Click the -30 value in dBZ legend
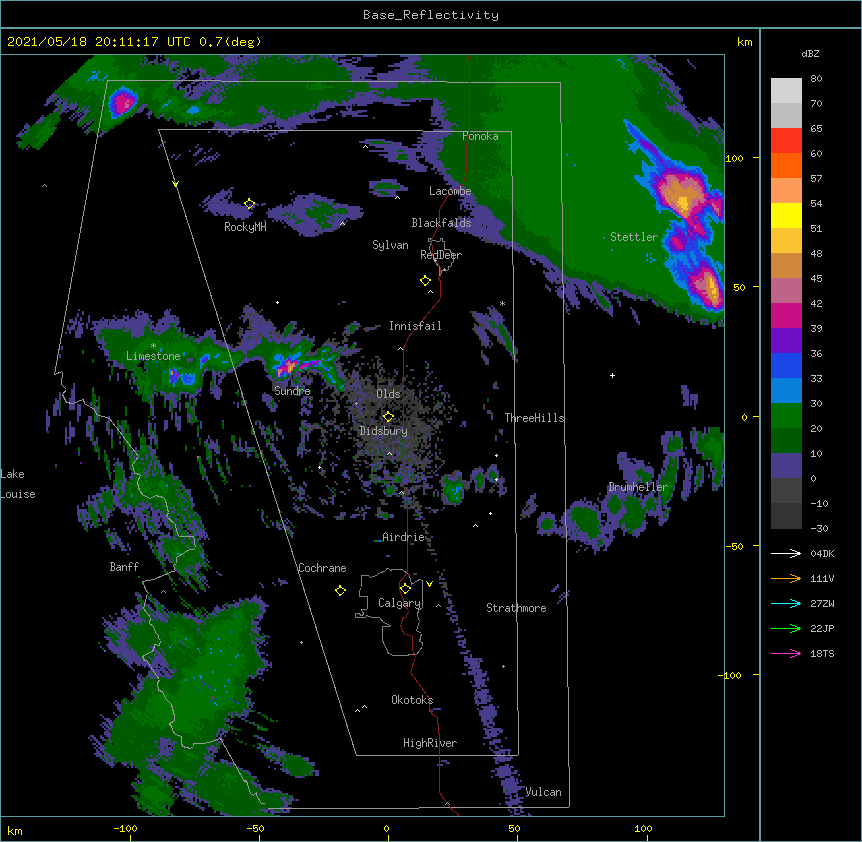The height and width of the screenshot is (842, 862). (819, 528)
